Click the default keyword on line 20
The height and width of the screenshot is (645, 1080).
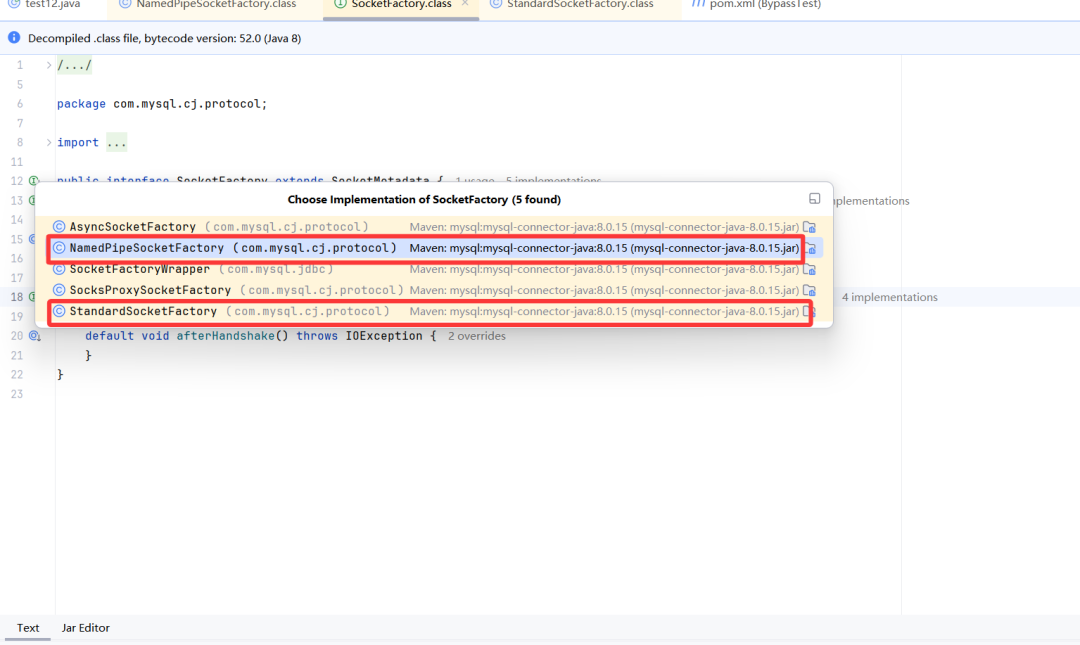110,336
